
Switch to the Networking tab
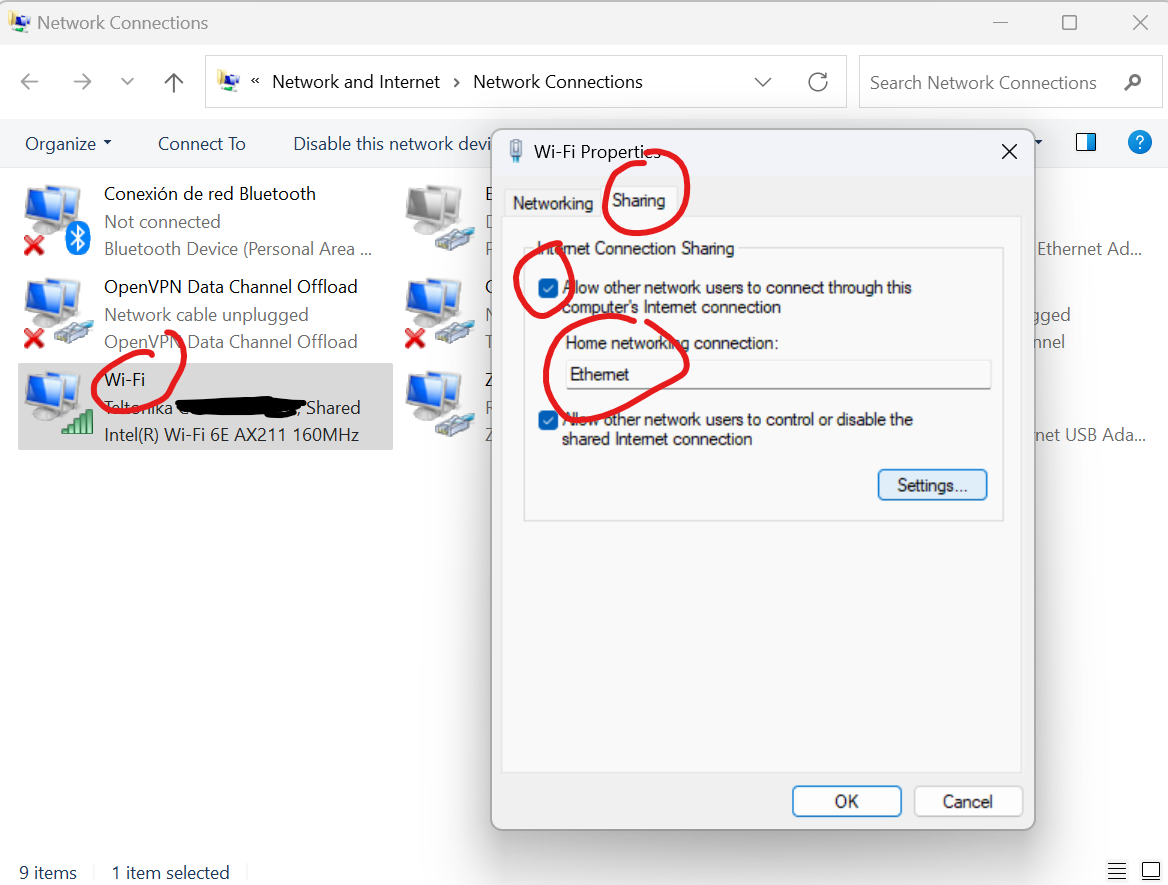point(552,203)
